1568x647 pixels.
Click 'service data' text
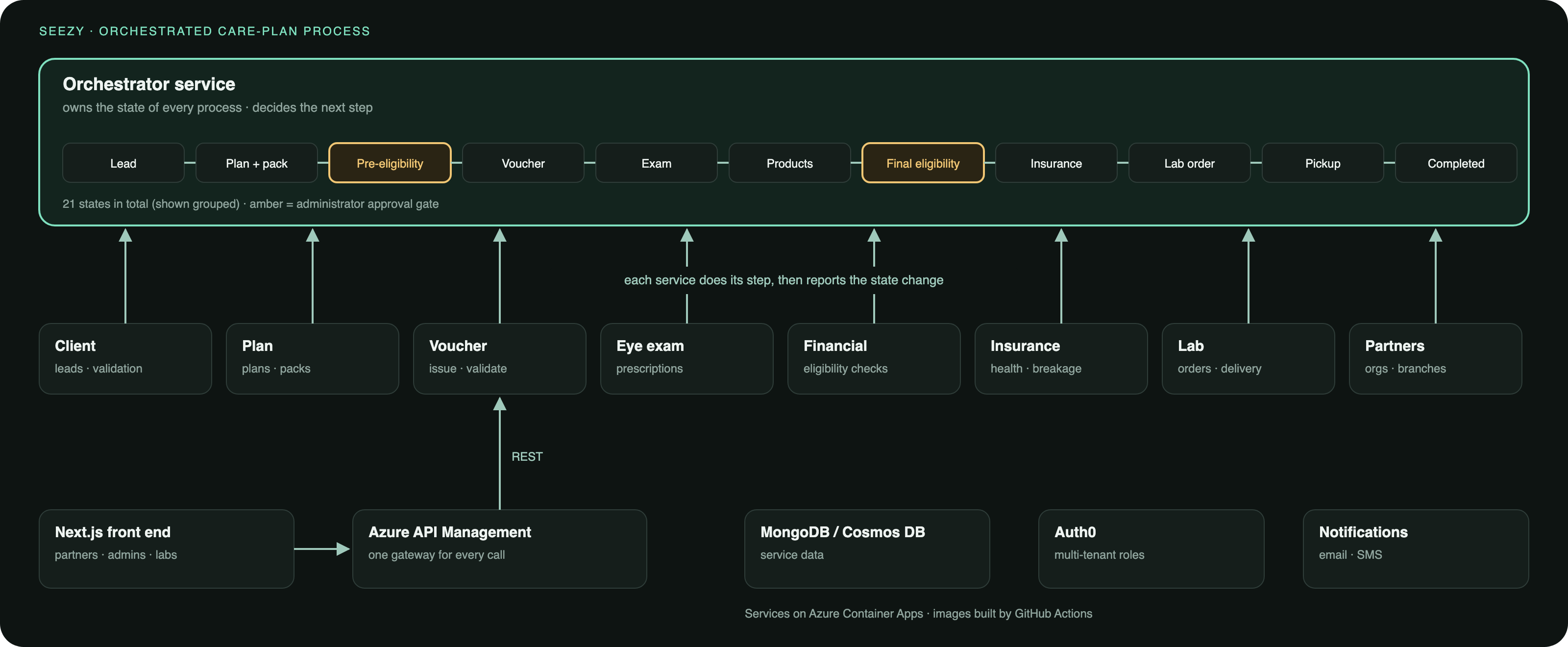(x=792, y=554)
